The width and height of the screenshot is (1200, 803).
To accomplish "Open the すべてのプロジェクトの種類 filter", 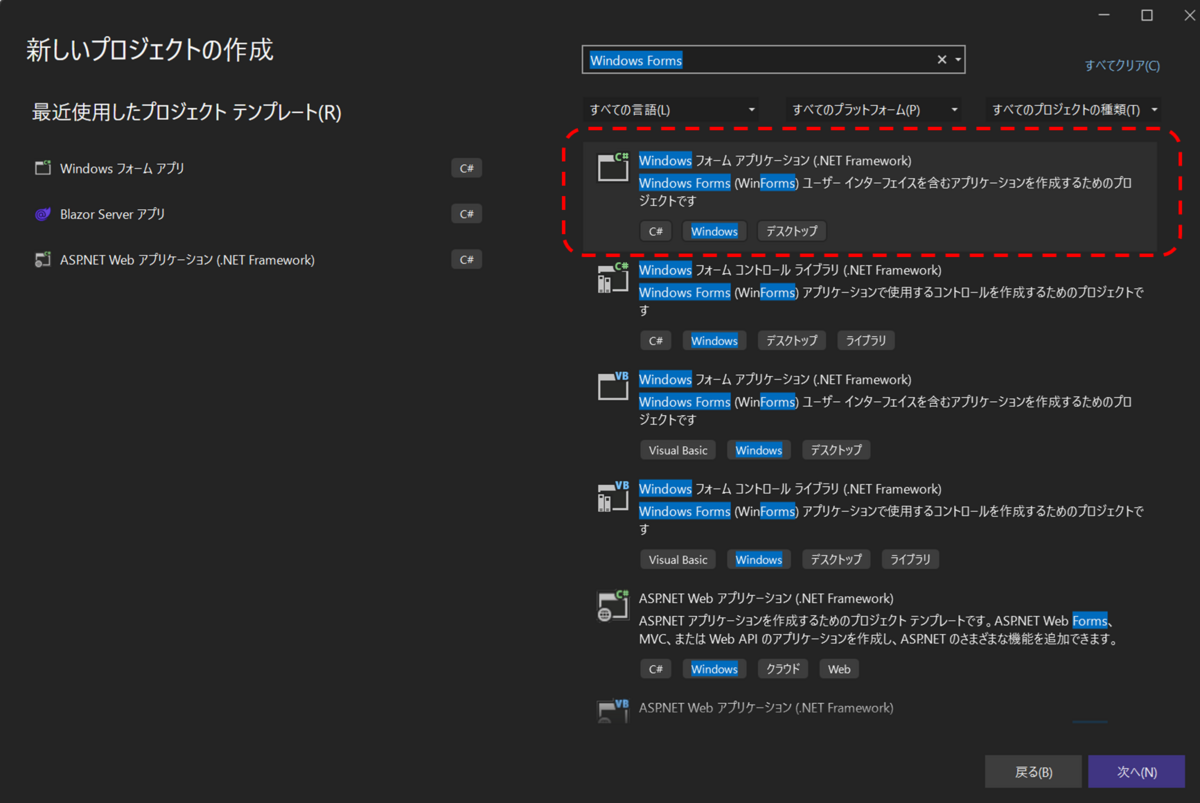I will 1075,110.
